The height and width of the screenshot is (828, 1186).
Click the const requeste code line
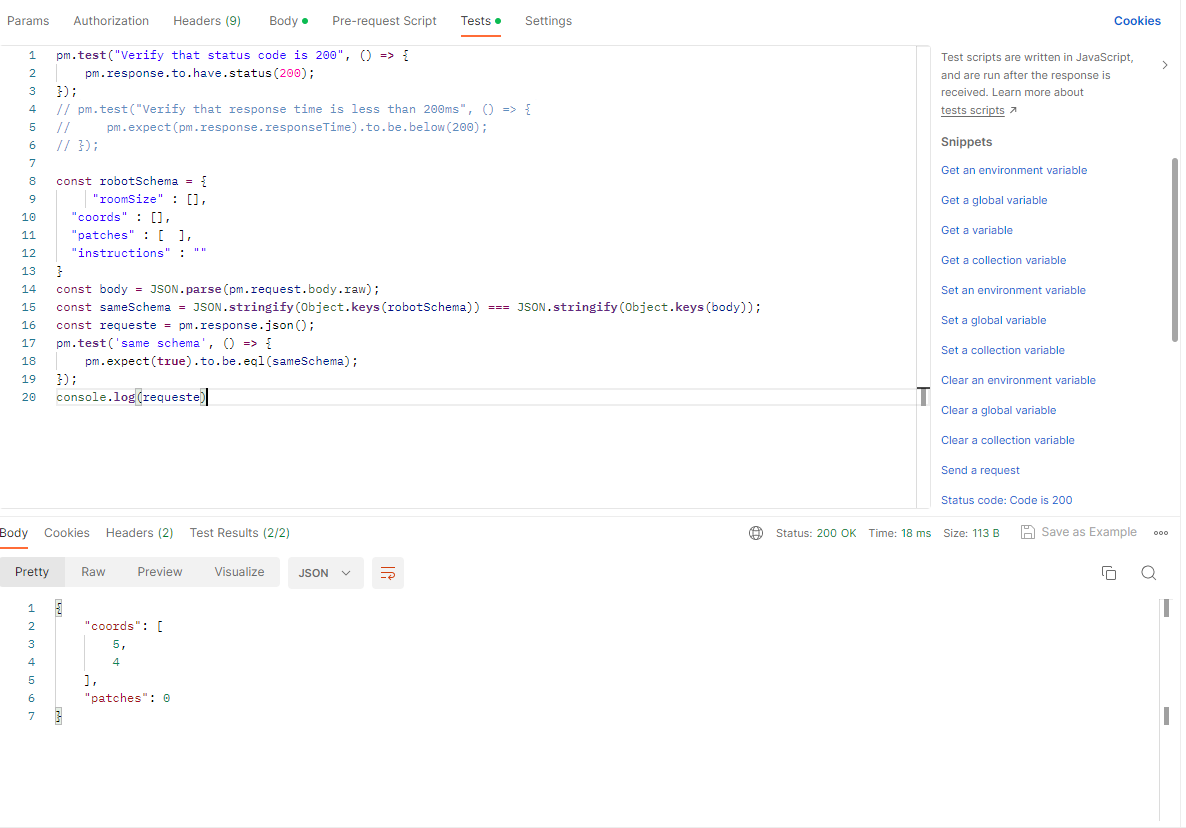185,326
